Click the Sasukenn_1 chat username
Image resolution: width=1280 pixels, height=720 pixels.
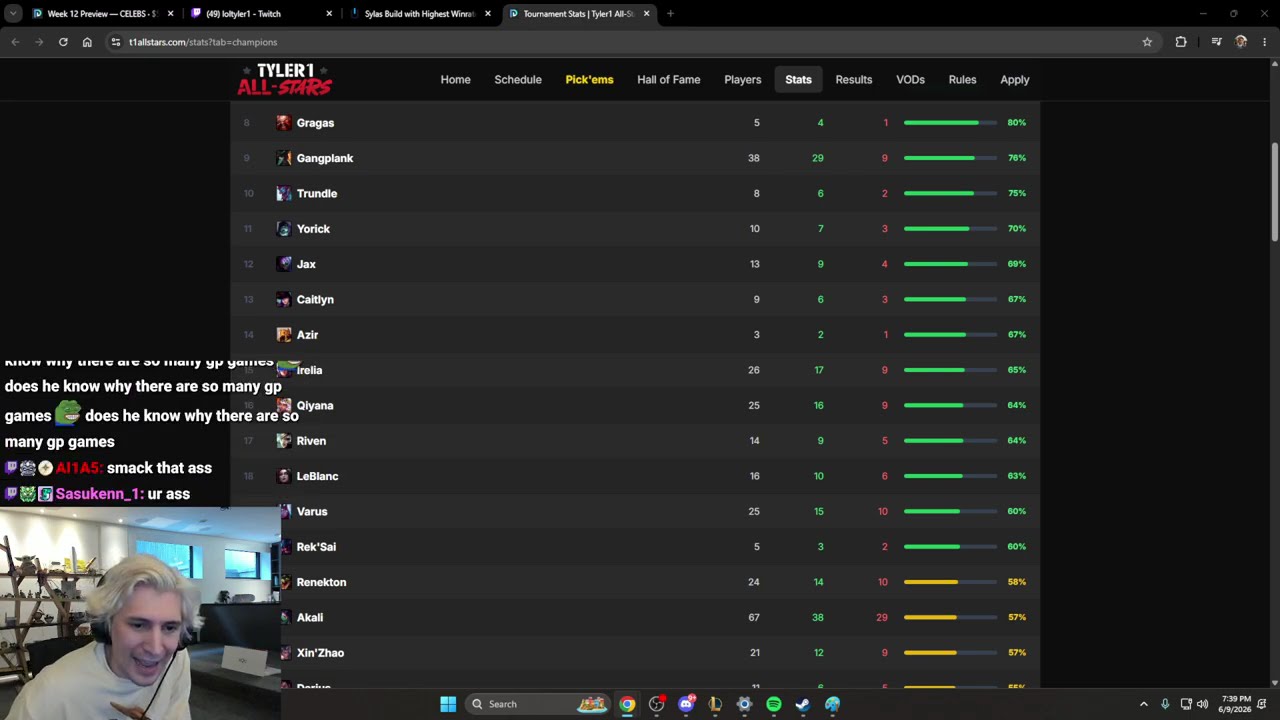click(99, 494)
